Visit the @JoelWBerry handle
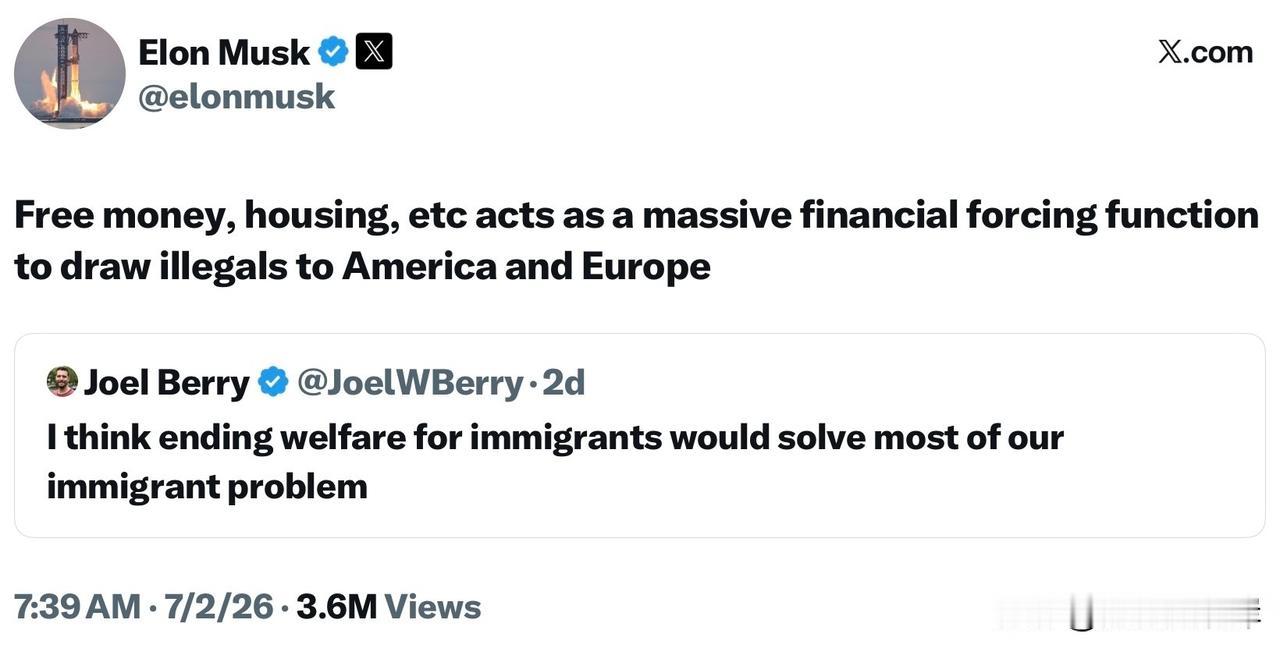Viewport: 1280px width, 648px height. 410,382
